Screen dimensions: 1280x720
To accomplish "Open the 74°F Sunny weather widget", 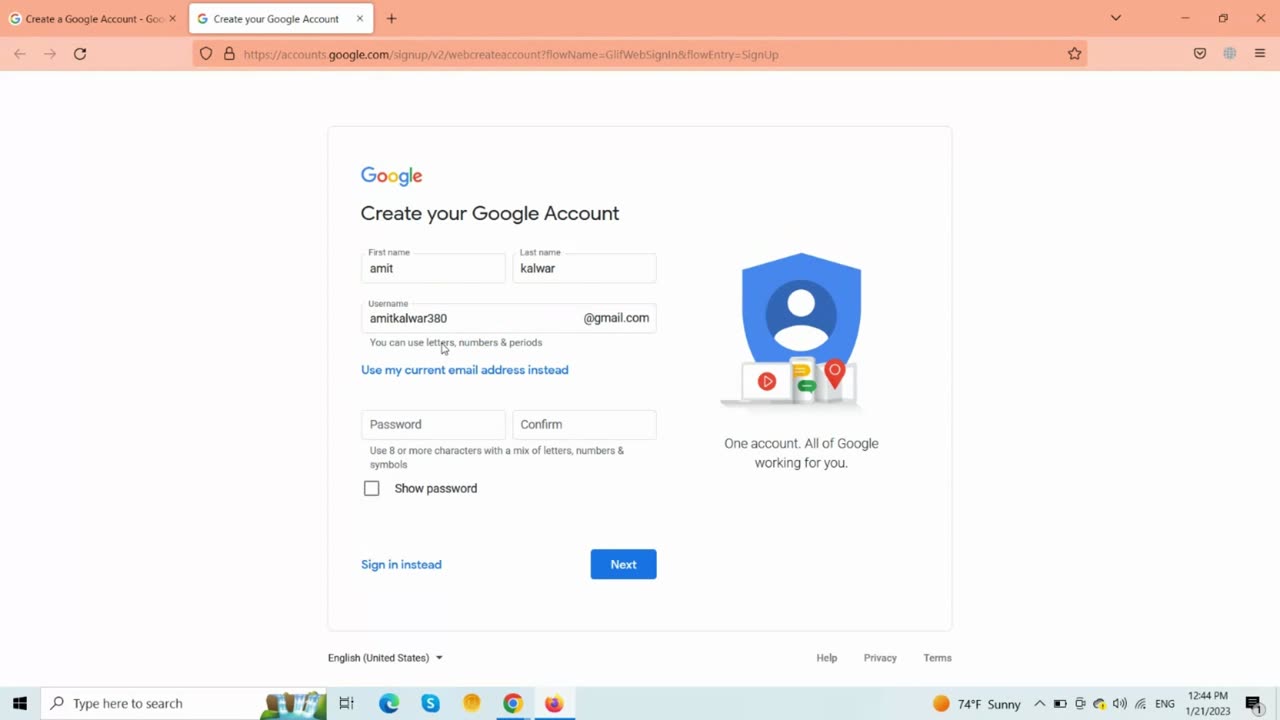I will click(x=976, y=704).
